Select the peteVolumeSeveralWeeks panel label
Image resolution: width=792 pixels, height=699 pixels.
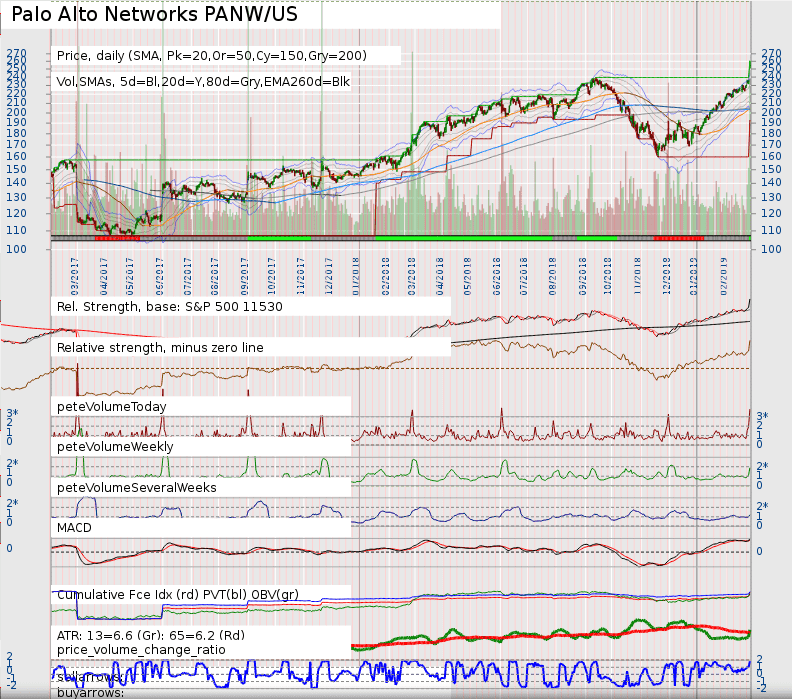pos(137,487)
